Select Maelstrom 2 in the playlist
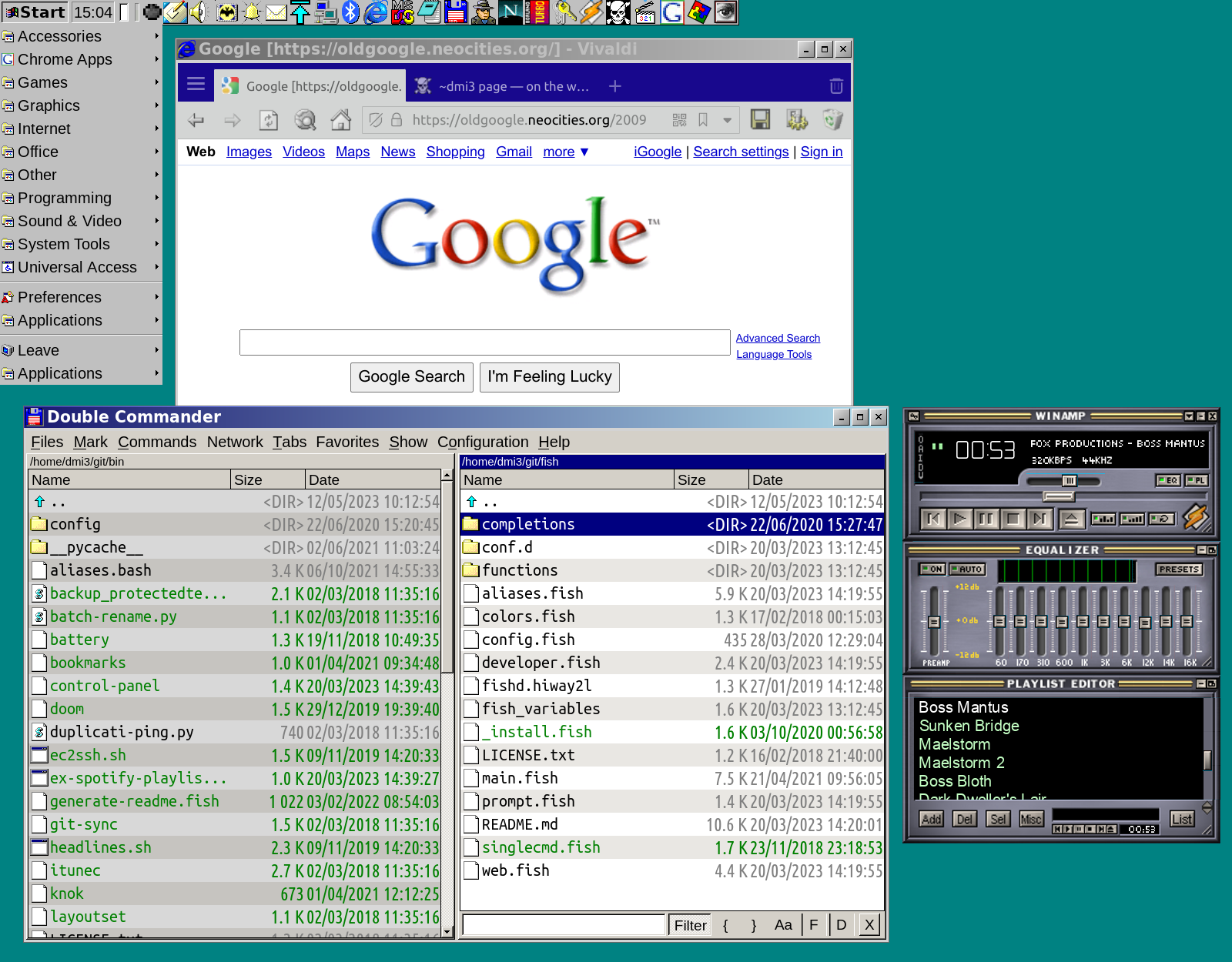This screenshot has height=962, width=1232. [962, 763]
